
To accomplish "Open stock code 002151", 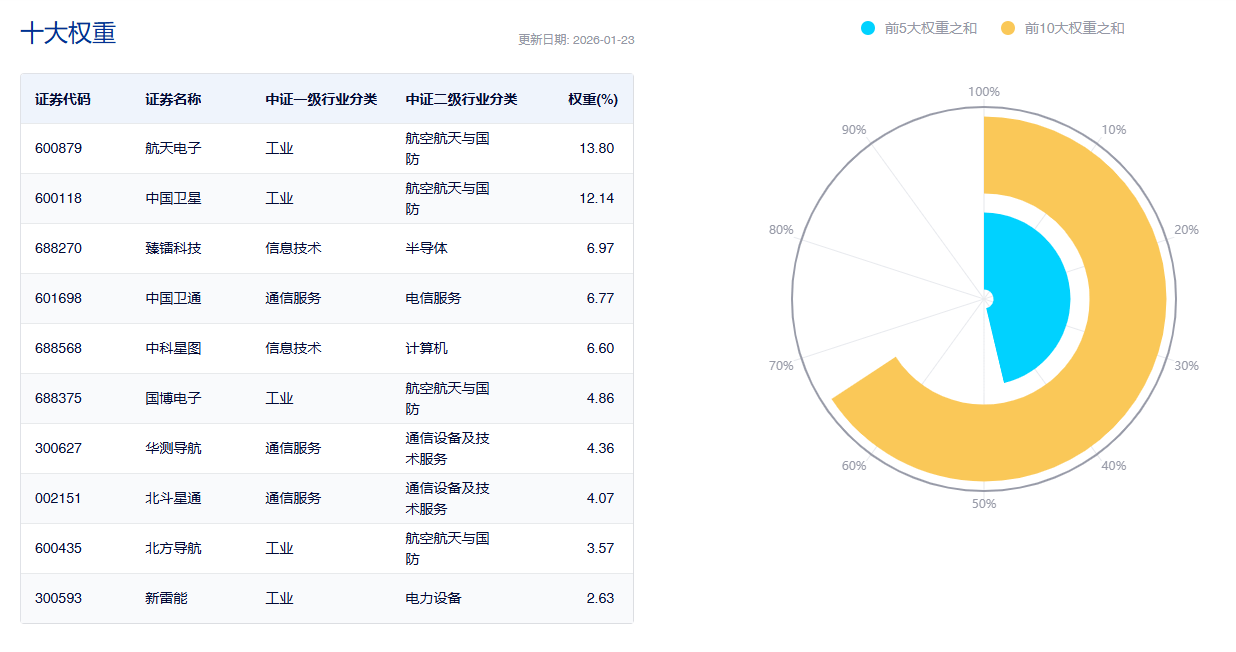I will 58,498.
